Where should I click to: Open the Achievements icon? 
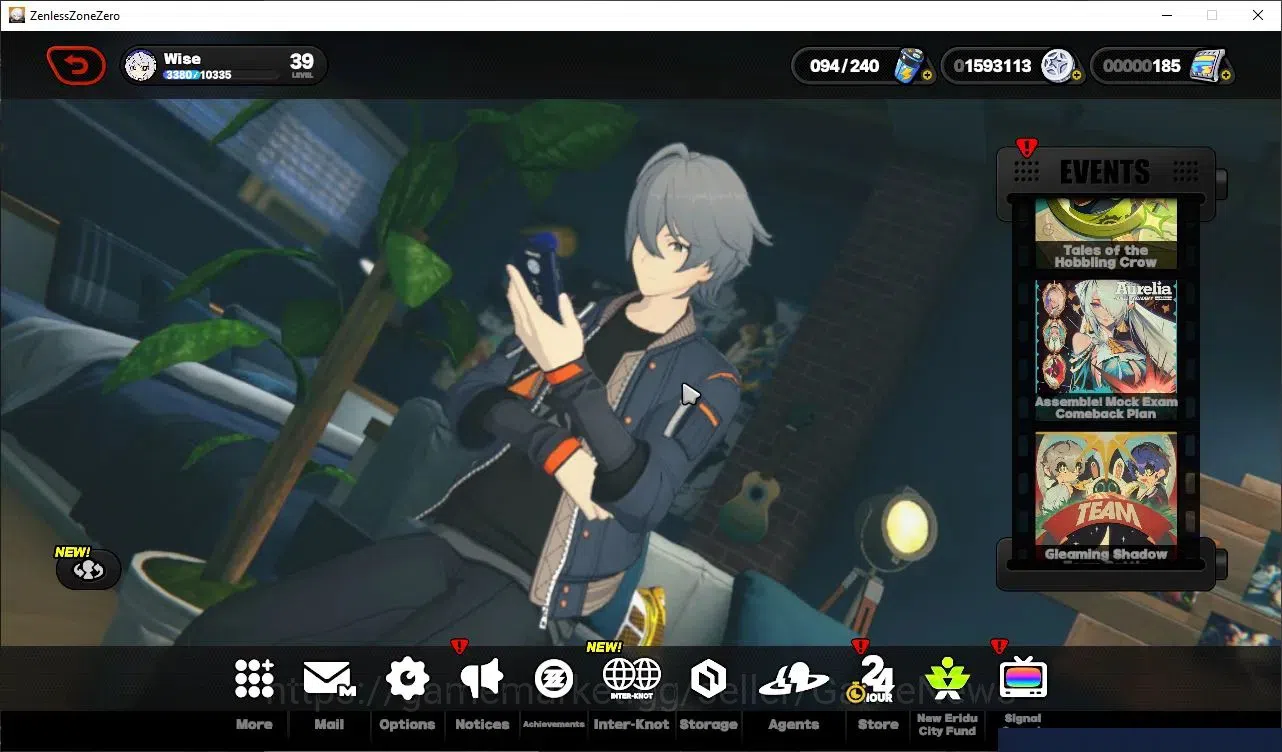(553, 679)
